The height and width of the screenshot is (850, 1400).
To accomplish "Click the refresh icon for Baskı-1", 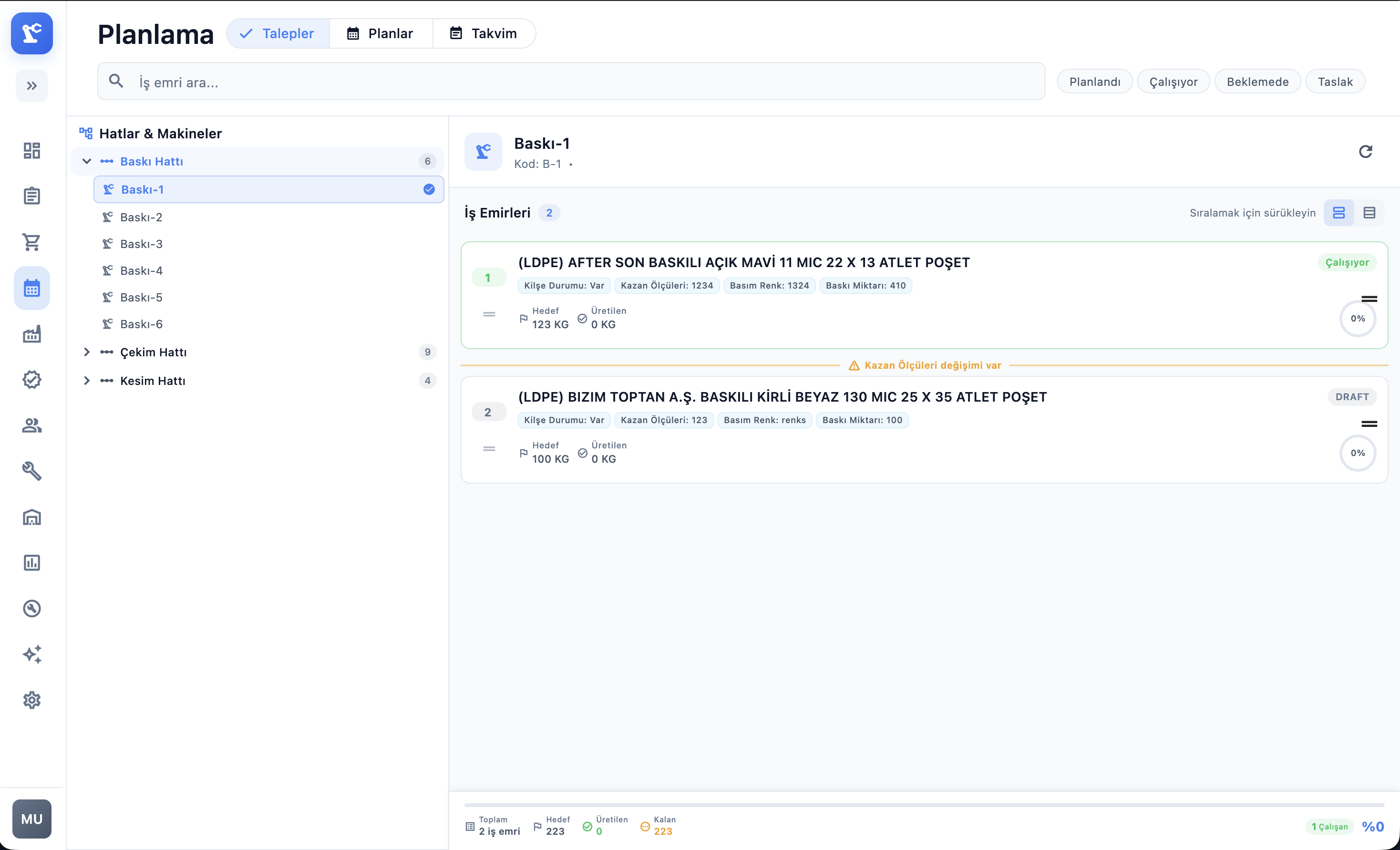I will pyautogui.click(x=1365, y=152).
